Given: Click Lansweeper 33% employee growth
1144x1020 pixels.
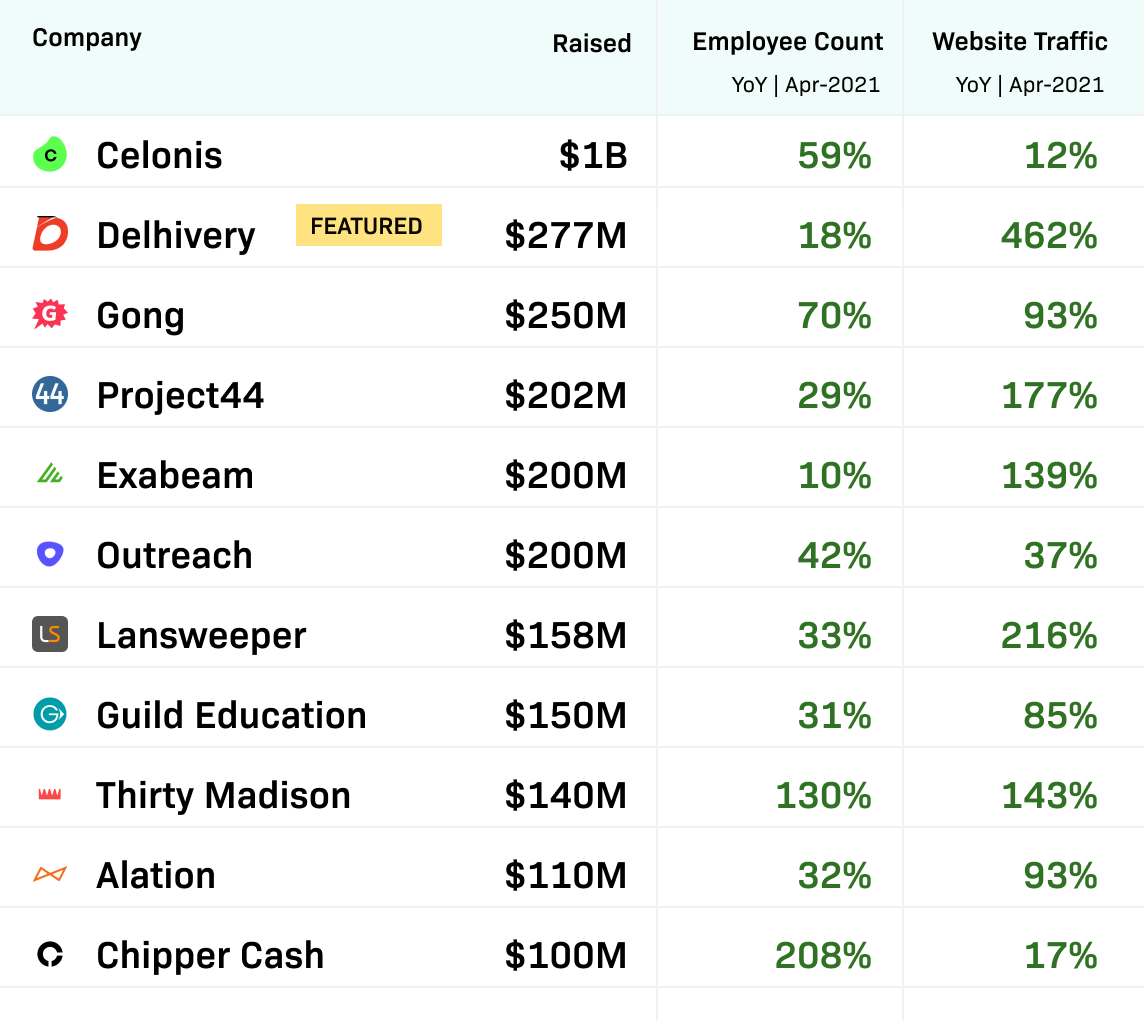Looking at the screenshot, I should point(835,635).
